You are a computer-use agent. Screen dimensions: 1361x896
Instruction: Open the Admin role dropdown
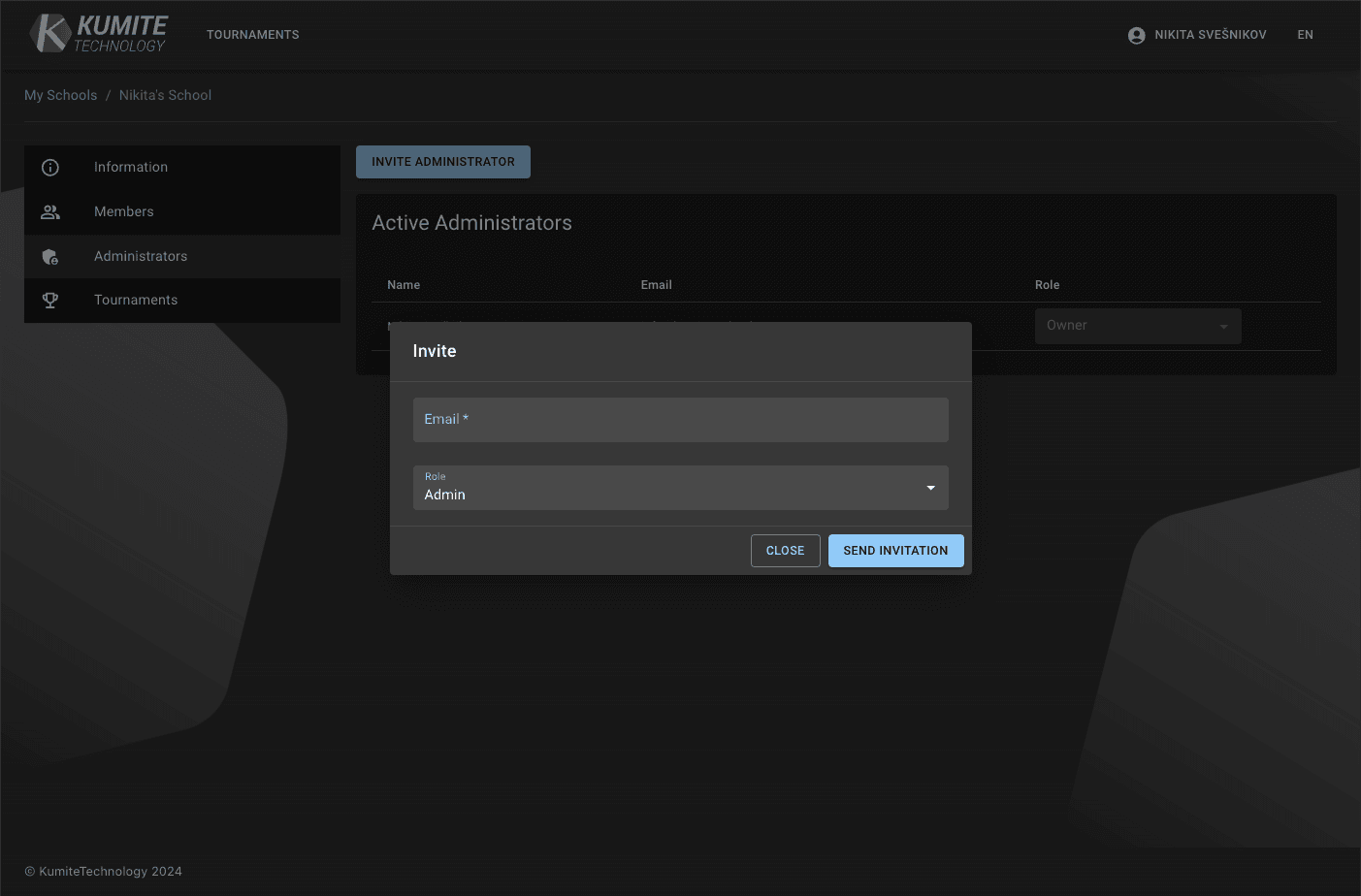[x=680, y=488]
